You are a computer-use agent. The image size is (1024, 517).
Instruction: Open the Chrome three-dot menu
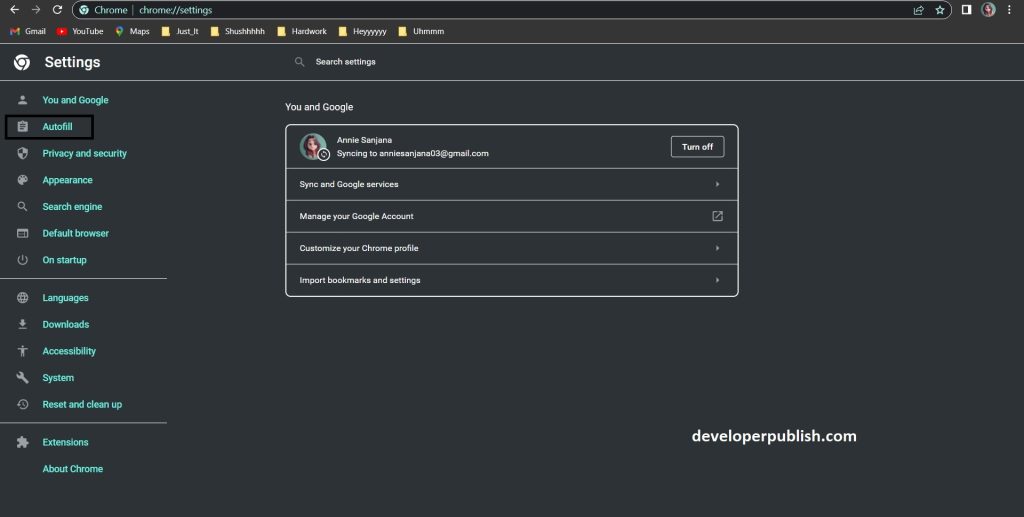pyautogui.click(x=1009, y=10)
